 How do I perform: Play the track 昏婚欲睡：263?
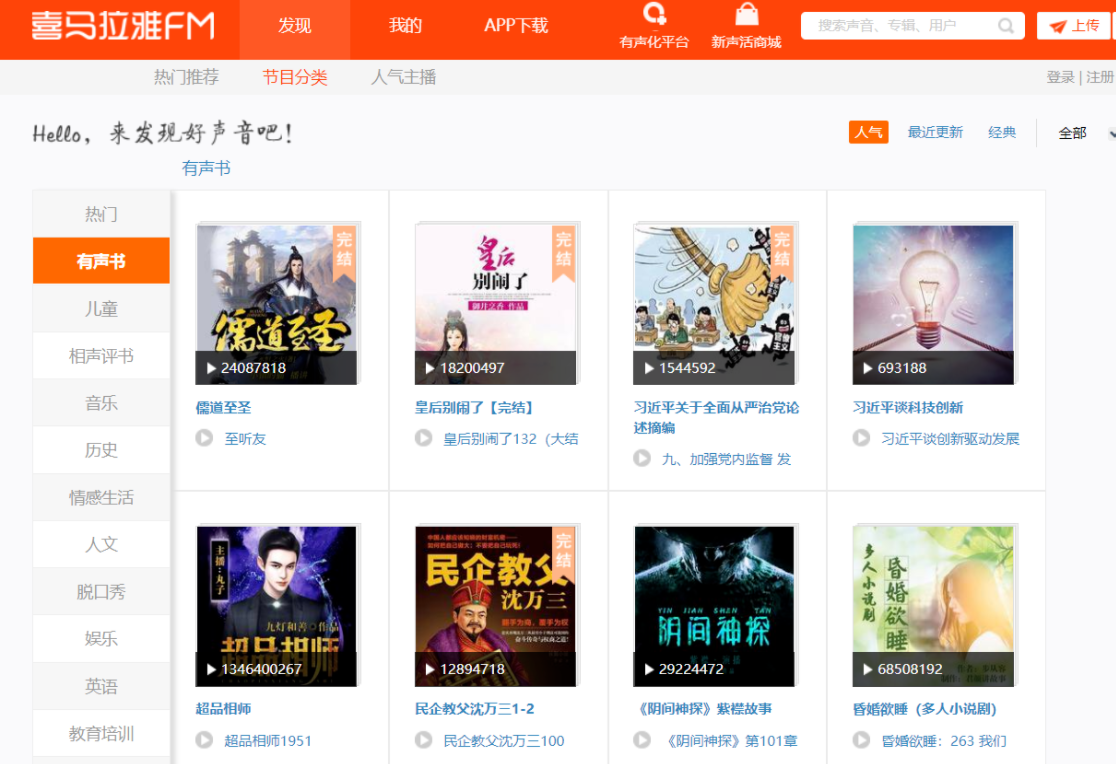coord(861,740)
